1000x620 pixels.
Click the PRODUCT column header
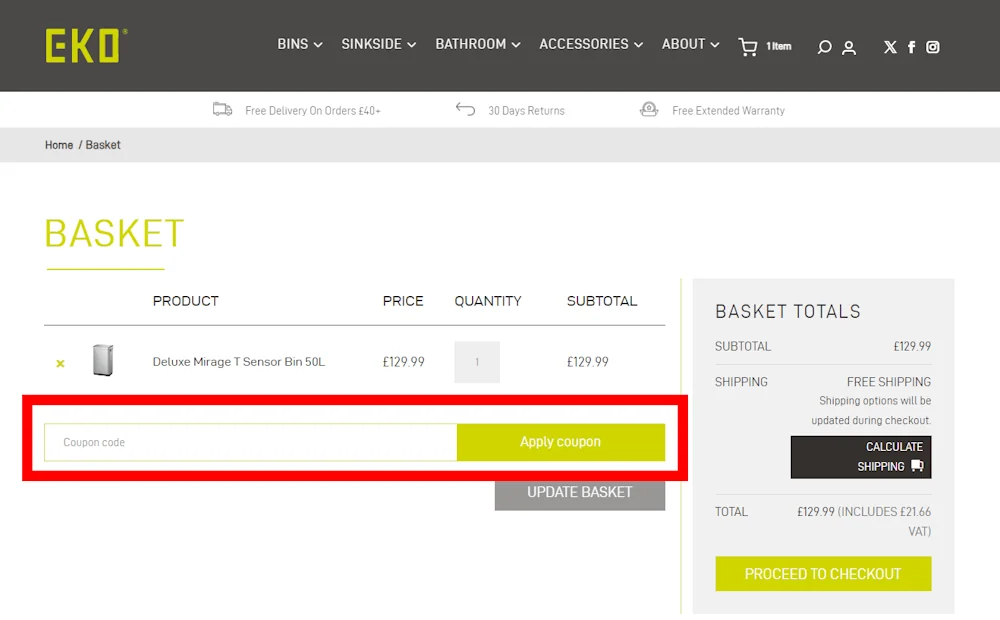(x=186, y=301)
